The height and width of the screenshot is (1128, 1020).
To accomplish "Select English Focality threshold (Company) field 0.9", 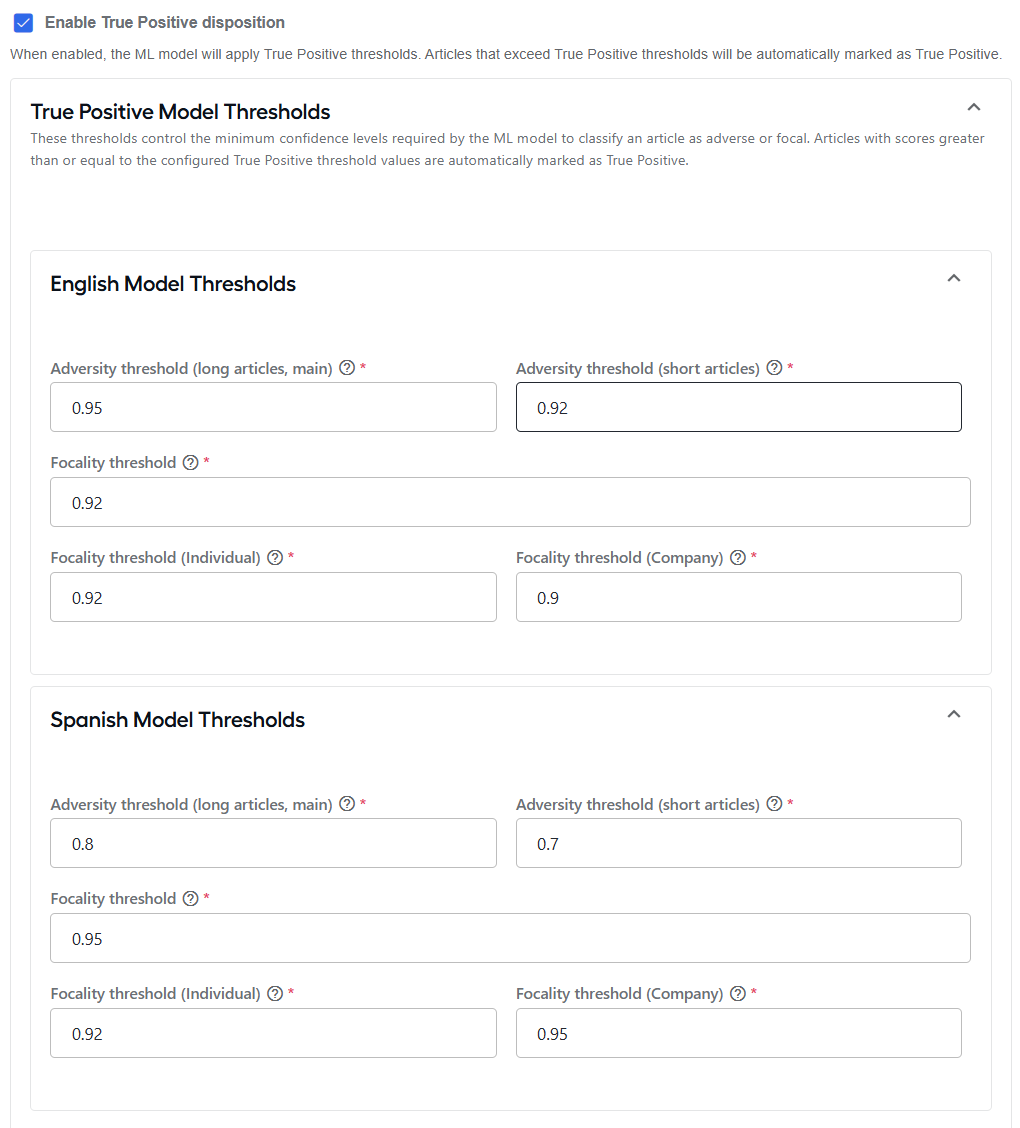I will 739,597.
